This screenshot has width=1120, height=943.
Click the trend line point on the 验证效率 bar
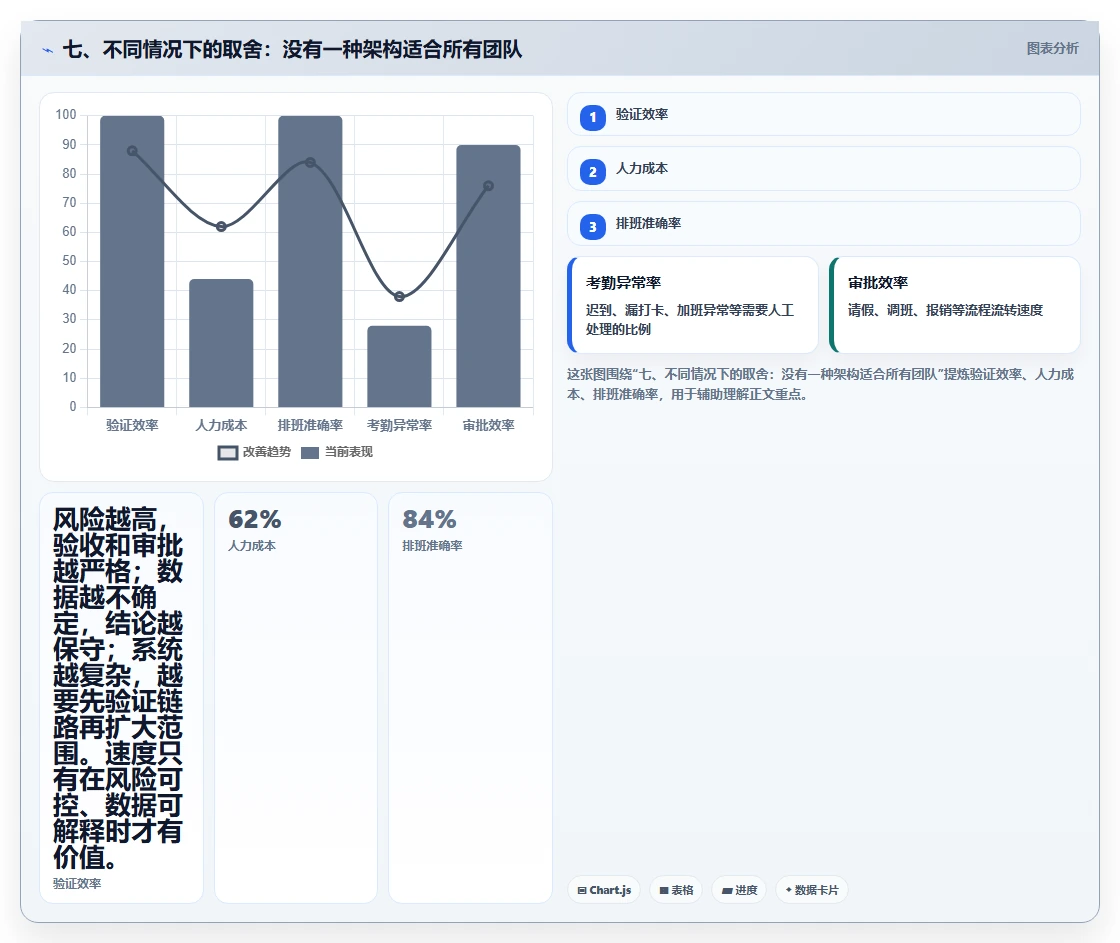point(132,151)
